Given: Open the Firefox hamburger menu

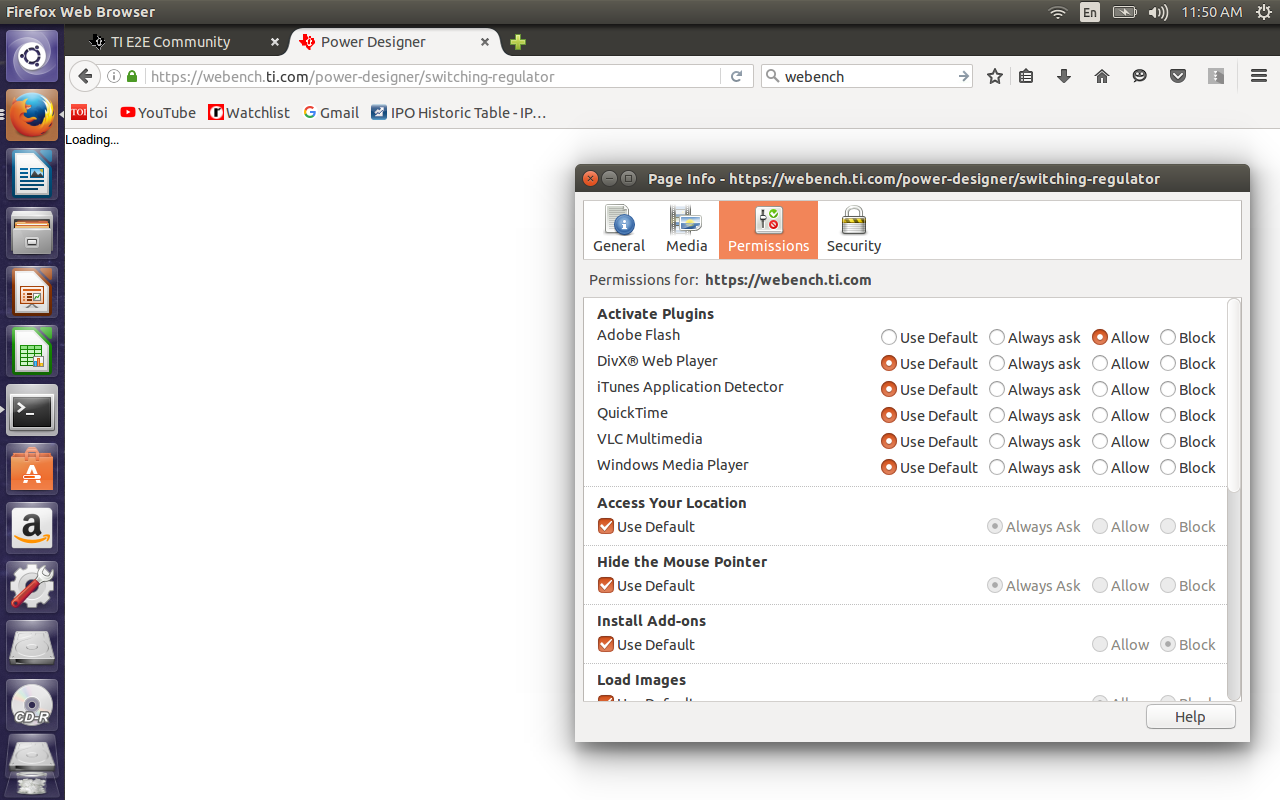Looking at the screenshot, I should coord(1259,76).
